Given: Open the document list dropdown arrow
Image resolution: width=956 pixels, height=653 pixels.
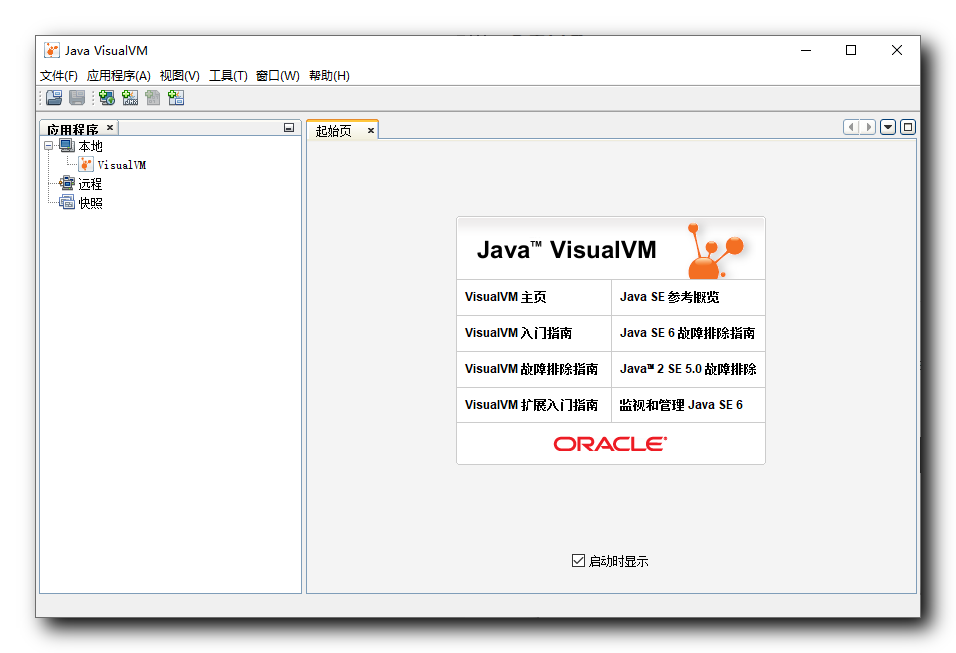Looking at the screenshot, I should pos(888,127).
